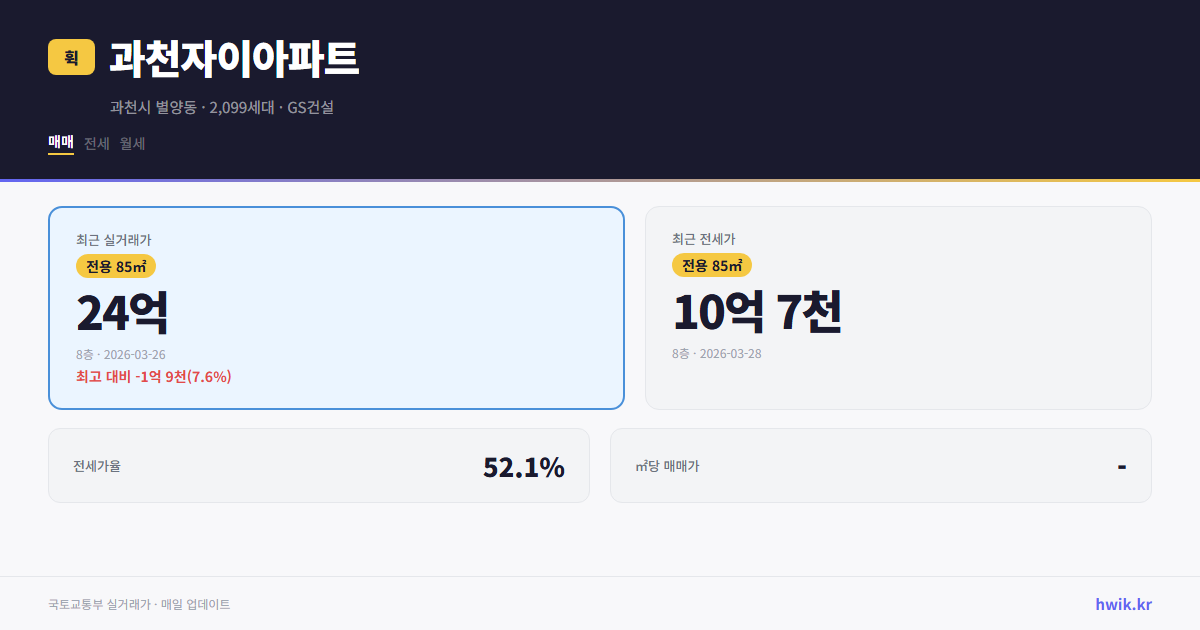The height and width of the screenshot is (630, 1200).
Task: Click the 전세가율 52.1% card
Action: click(320, 465)
